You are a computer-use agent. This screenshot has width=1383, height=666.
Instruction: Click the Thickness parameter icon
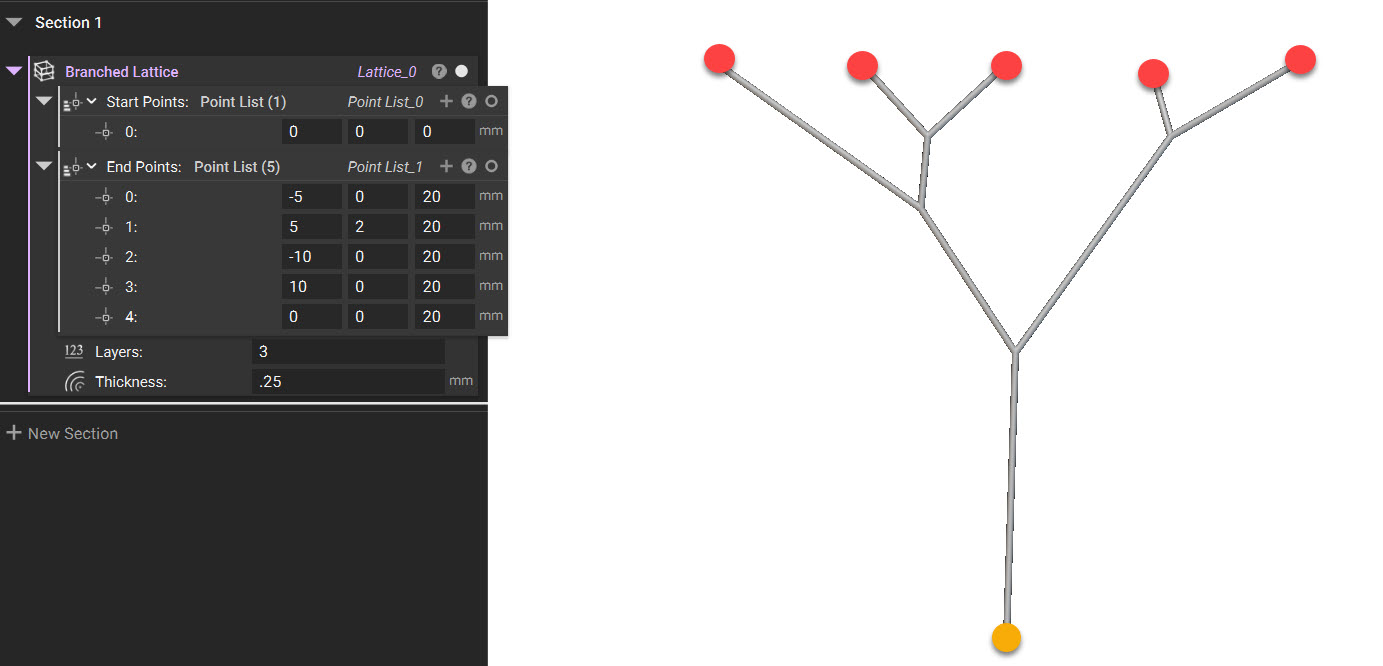point(74,381)
